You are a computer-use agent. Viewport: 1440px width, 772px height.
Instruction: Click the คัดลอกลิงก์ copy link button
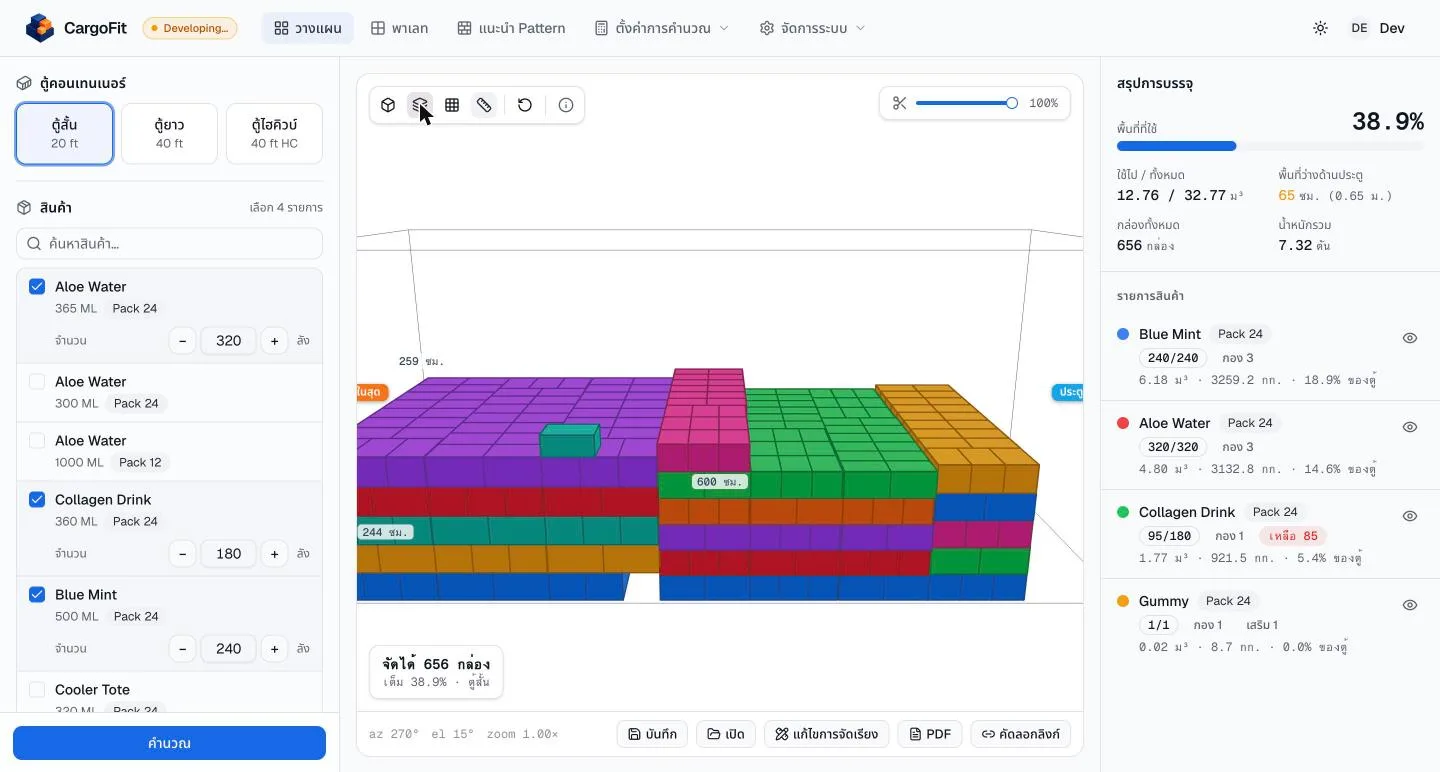tap(1021, 734)
